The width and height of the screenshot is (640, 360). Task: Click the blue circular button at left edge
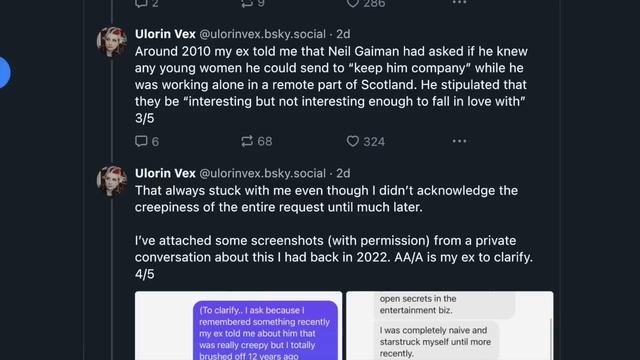4,73
